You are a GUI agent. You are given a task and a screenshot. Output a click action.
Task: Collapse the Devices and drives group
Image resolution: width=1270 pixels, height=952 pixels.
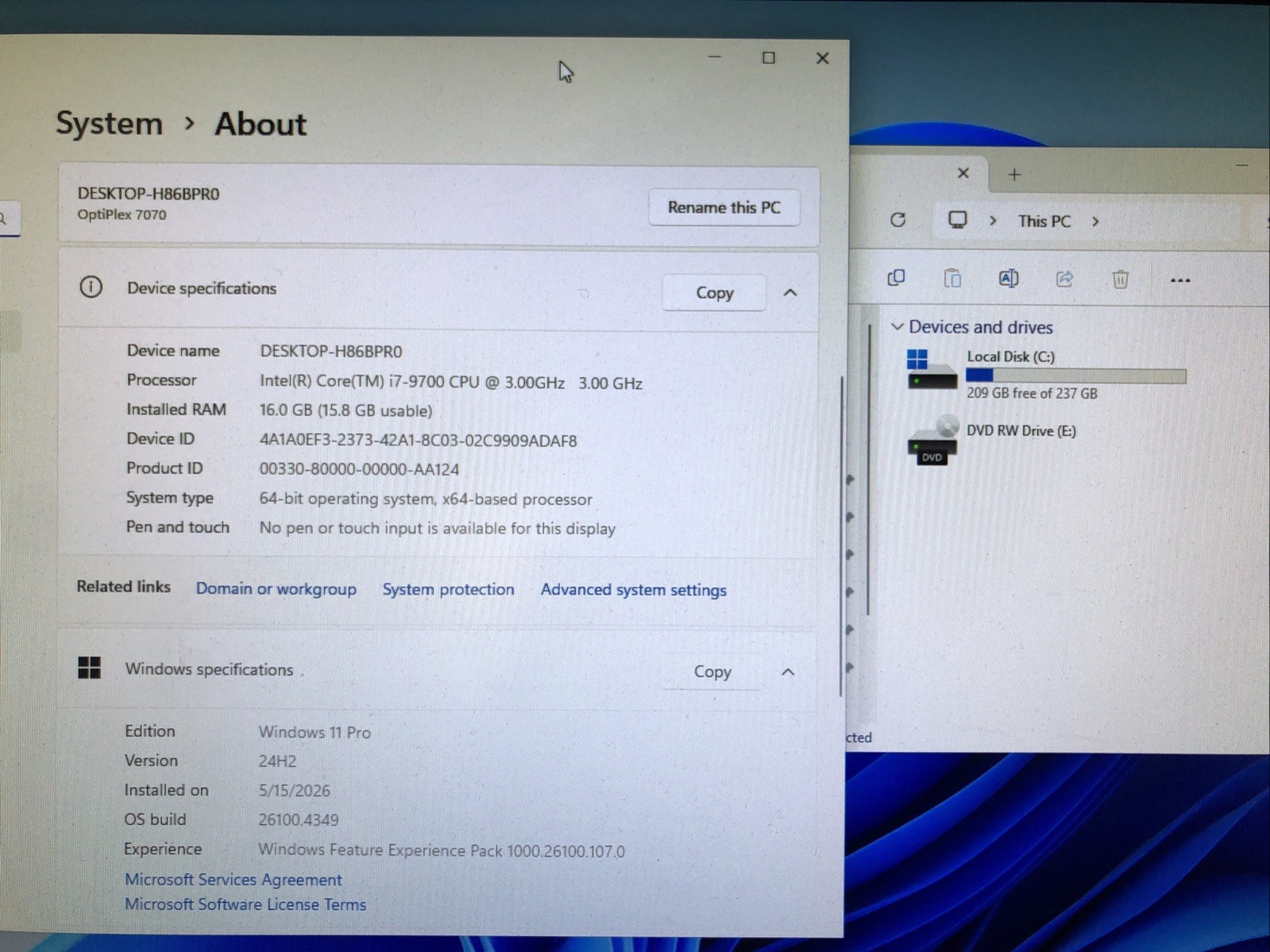[897, 326]
